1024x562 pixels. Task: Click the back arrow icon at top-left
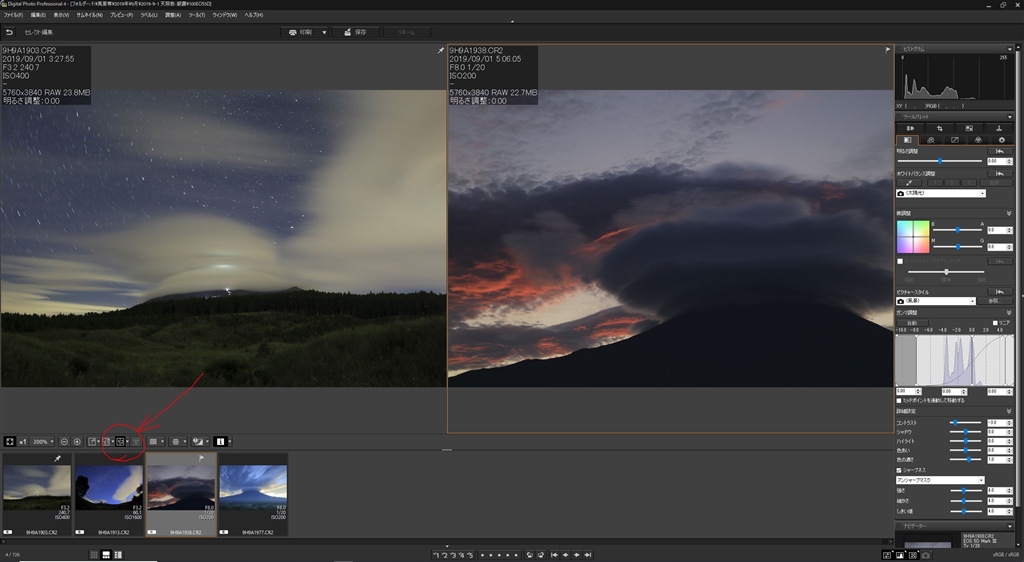(9, 32)
